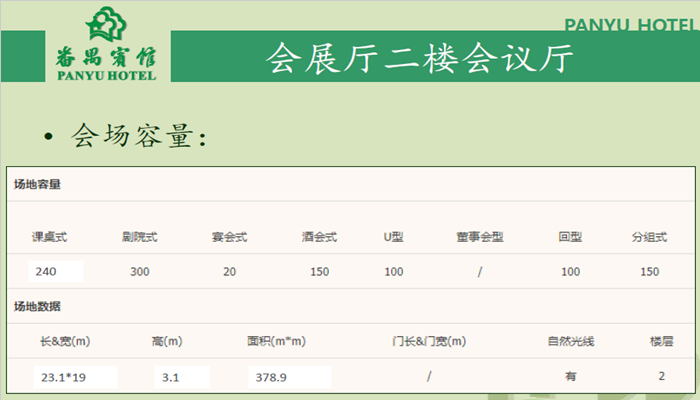The height and width of the screenshot is (400, 700).
Task: Click the floor value 2
Action: point(661,376)
